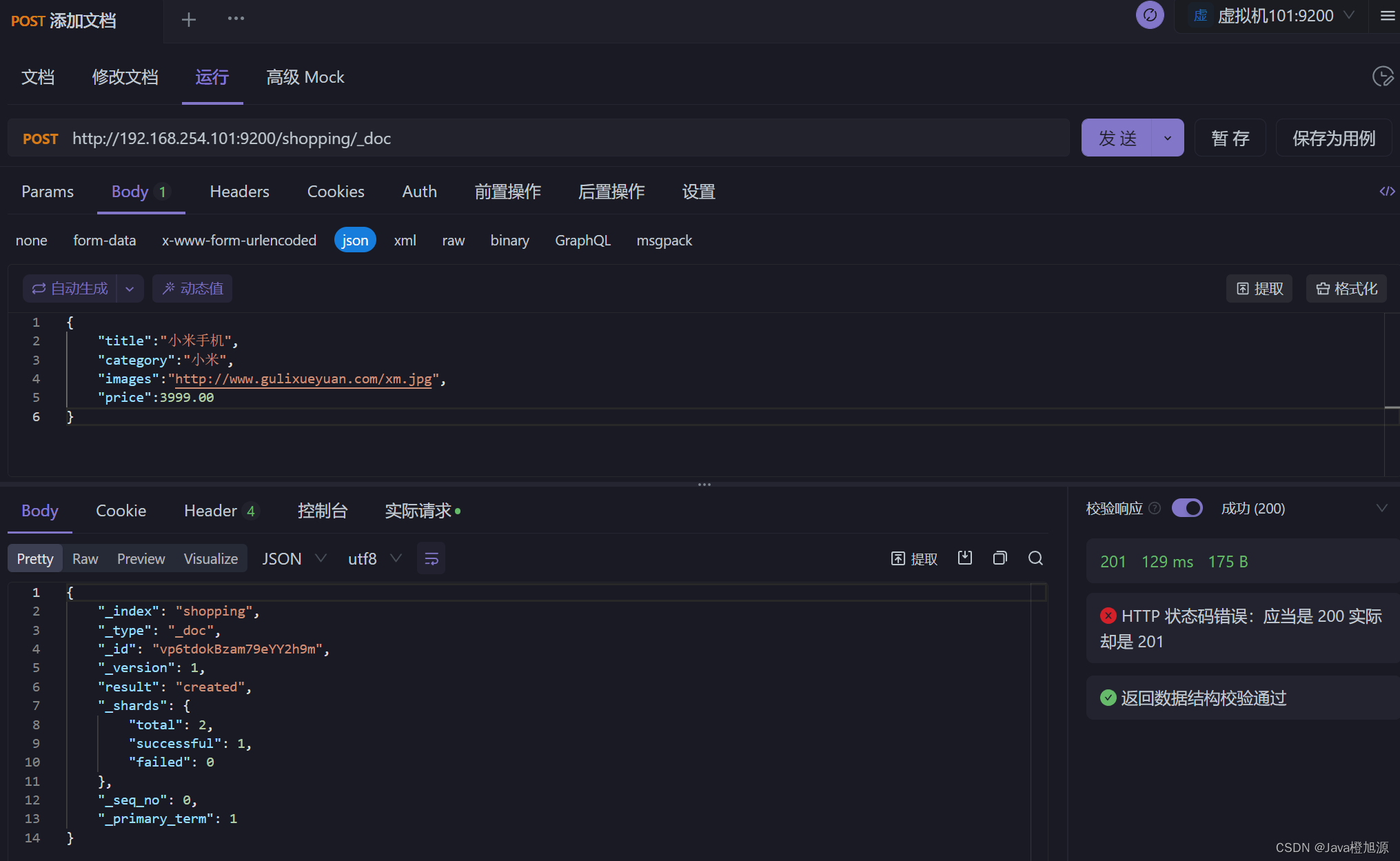Switch response view to Preview
The width and height of the screenshot is (1400, 861).
tap(141, 558)
